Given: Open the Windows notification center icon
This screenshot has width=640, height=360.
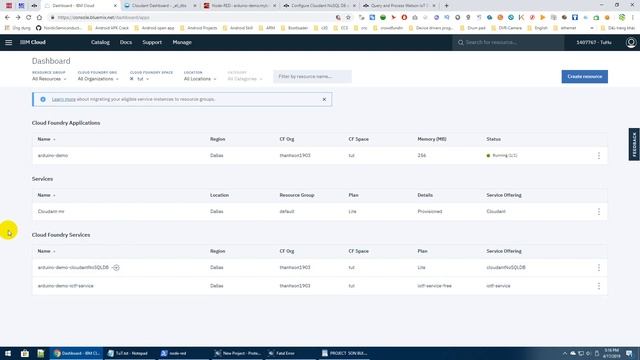Looking at the screenshot, I should [629, 353].
